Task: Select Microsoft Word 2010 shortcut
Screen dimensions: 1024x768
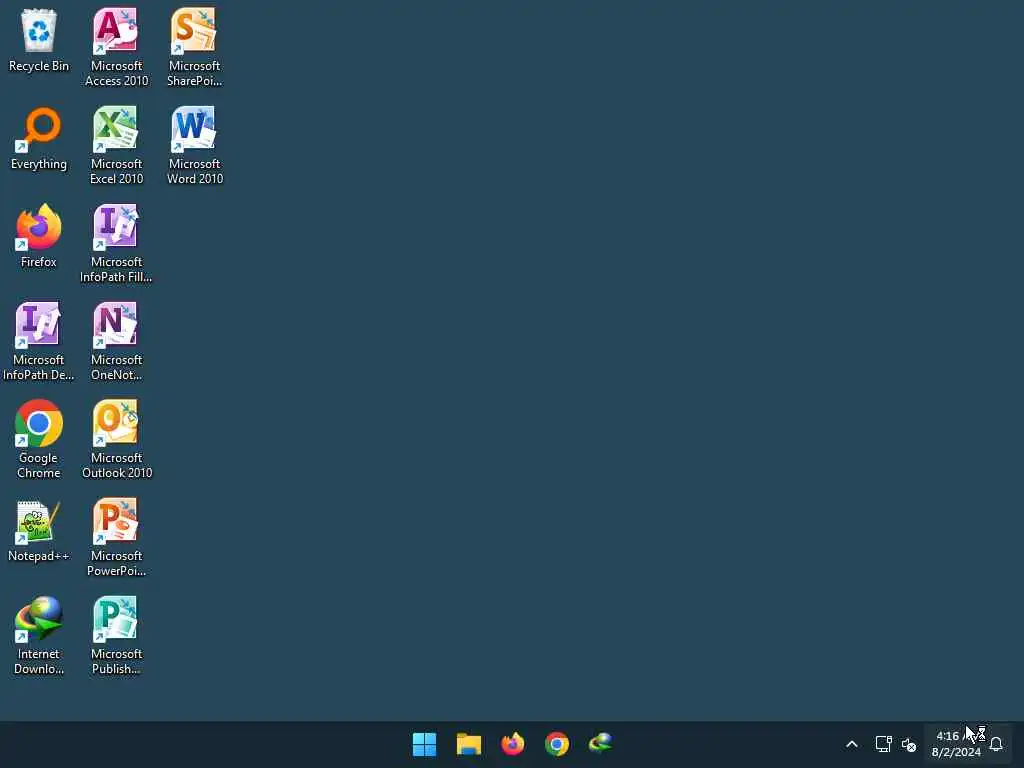Action: pyautogui.click(x=195, y=145)
